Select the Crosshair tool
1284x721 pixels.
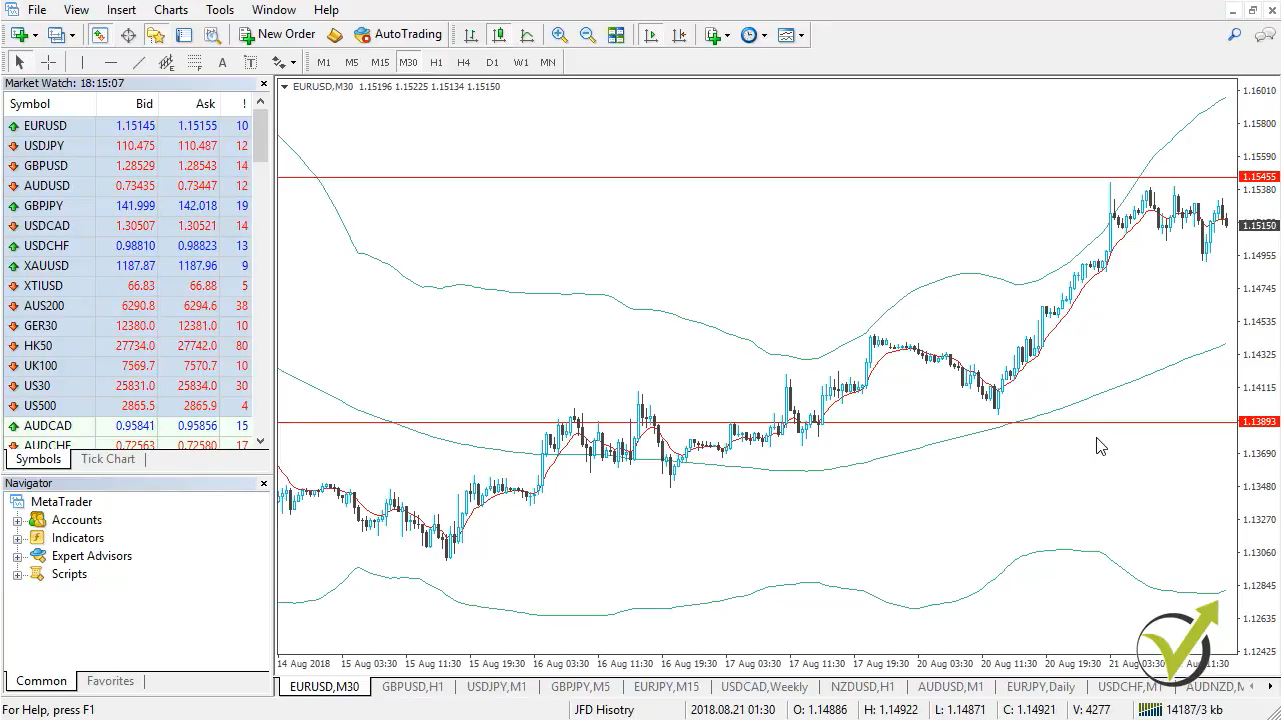tap(48, 62)
